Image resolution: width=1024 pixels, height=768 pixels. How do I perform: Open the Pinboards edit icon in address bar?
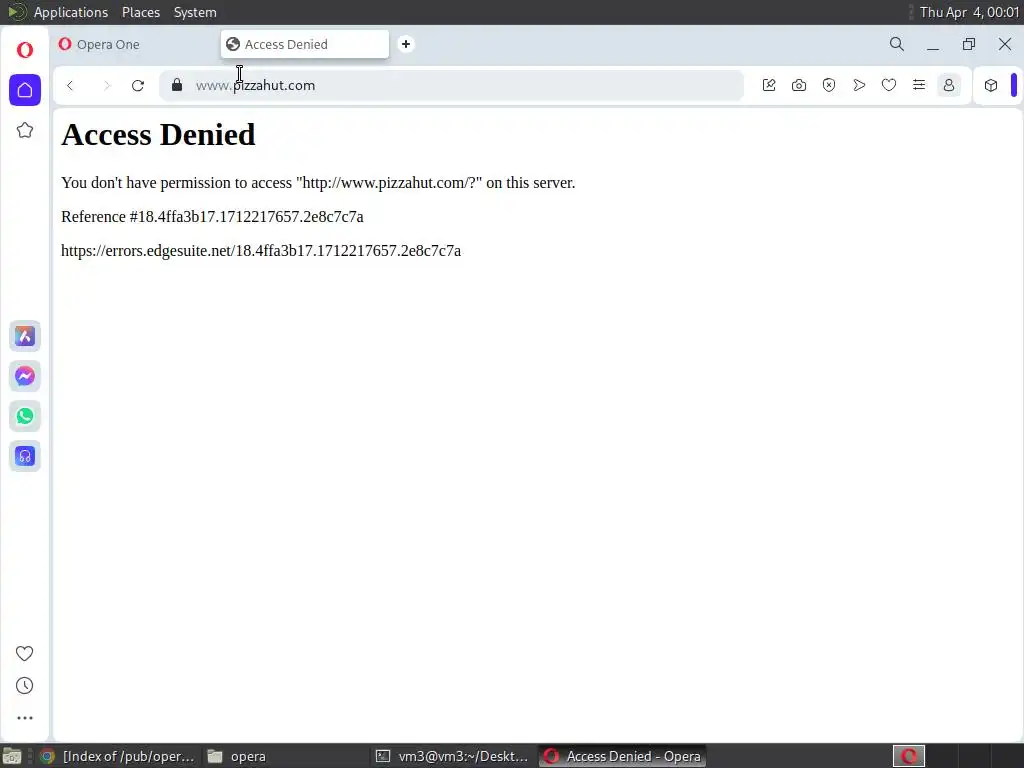pyautogui.click(x=769, y=85)
